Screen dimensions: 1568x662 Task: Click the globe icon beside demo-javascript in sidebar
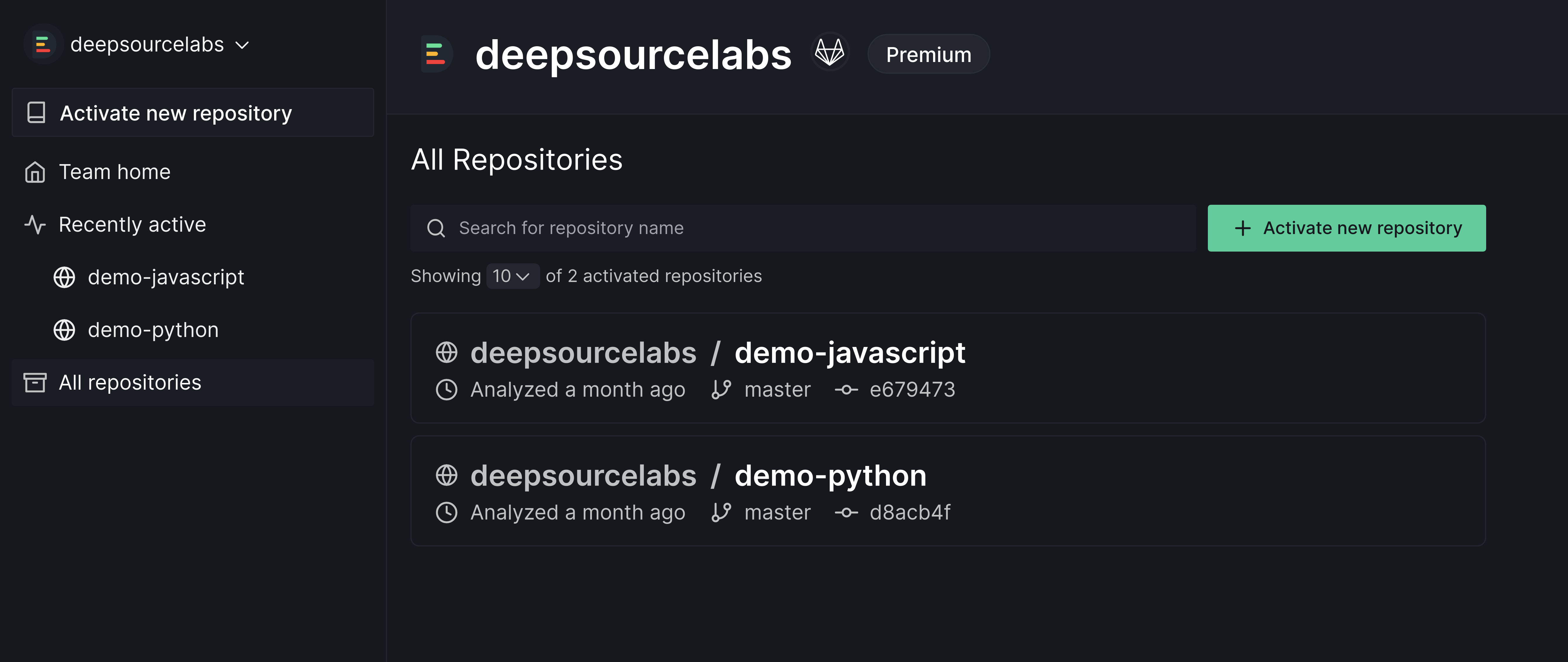[x=64, y=278]
